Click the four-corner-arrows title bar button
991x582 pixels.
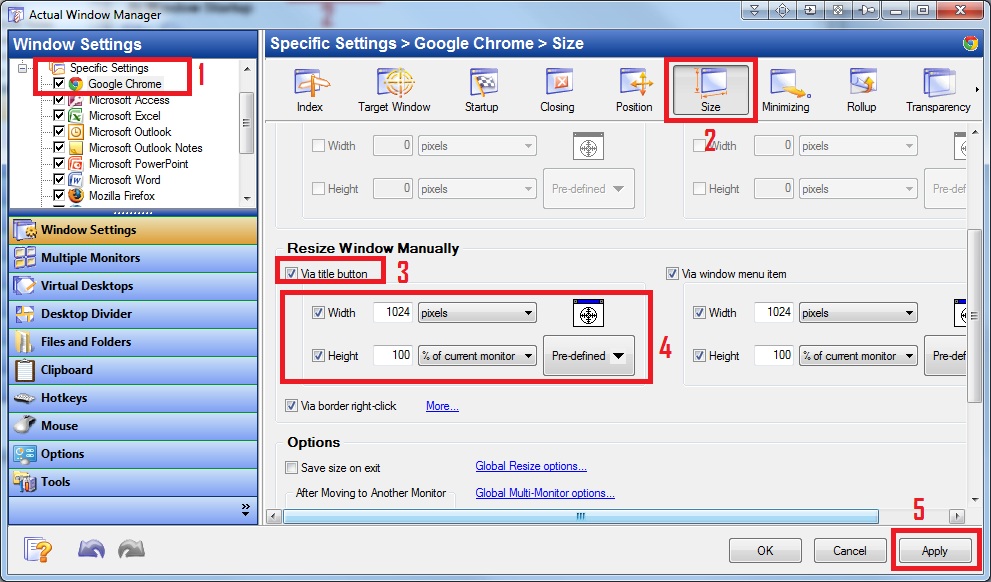[x=838, y=11]
